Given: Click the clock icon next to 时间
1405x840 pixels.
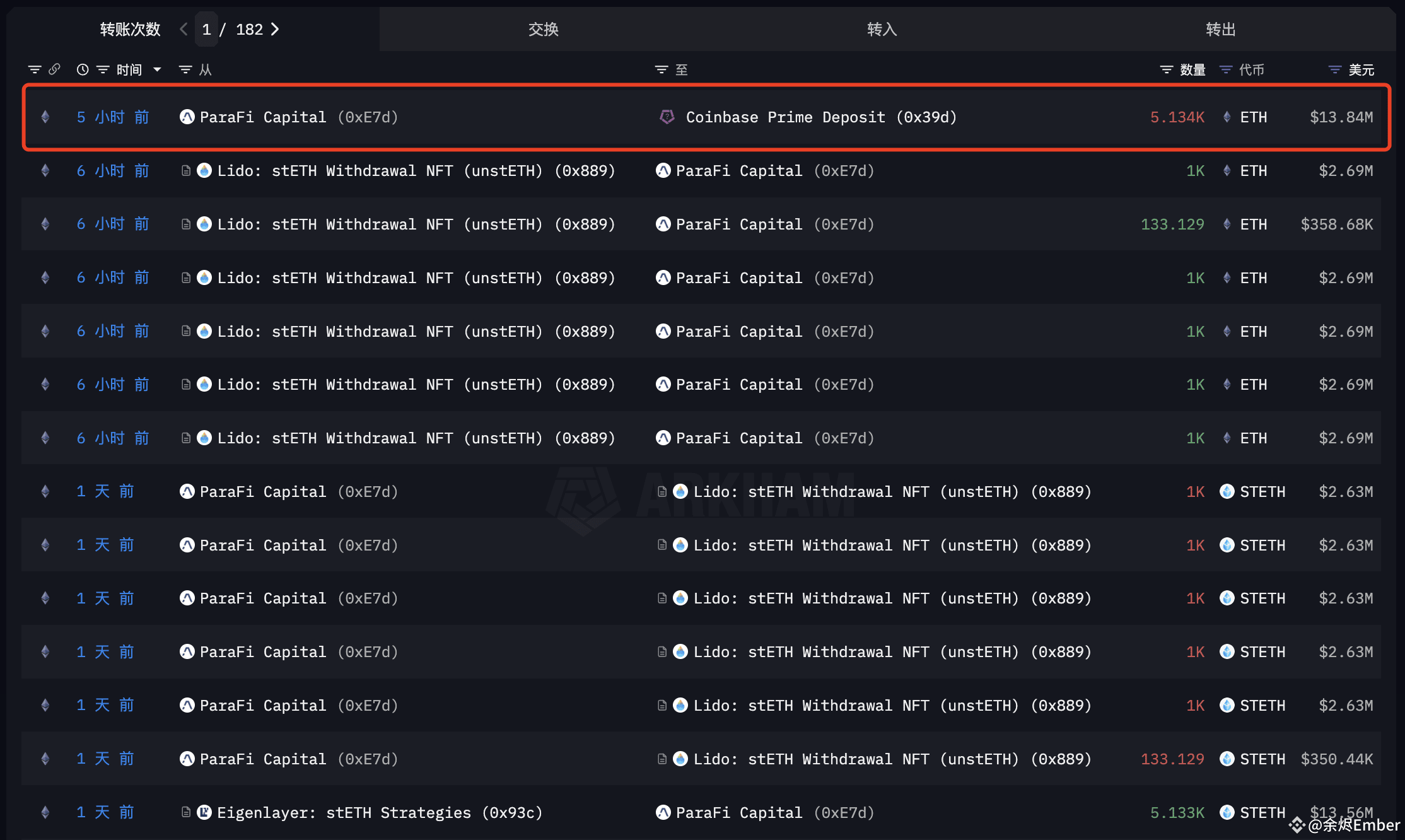Looking at the screenshot, I should pos(83,69).
